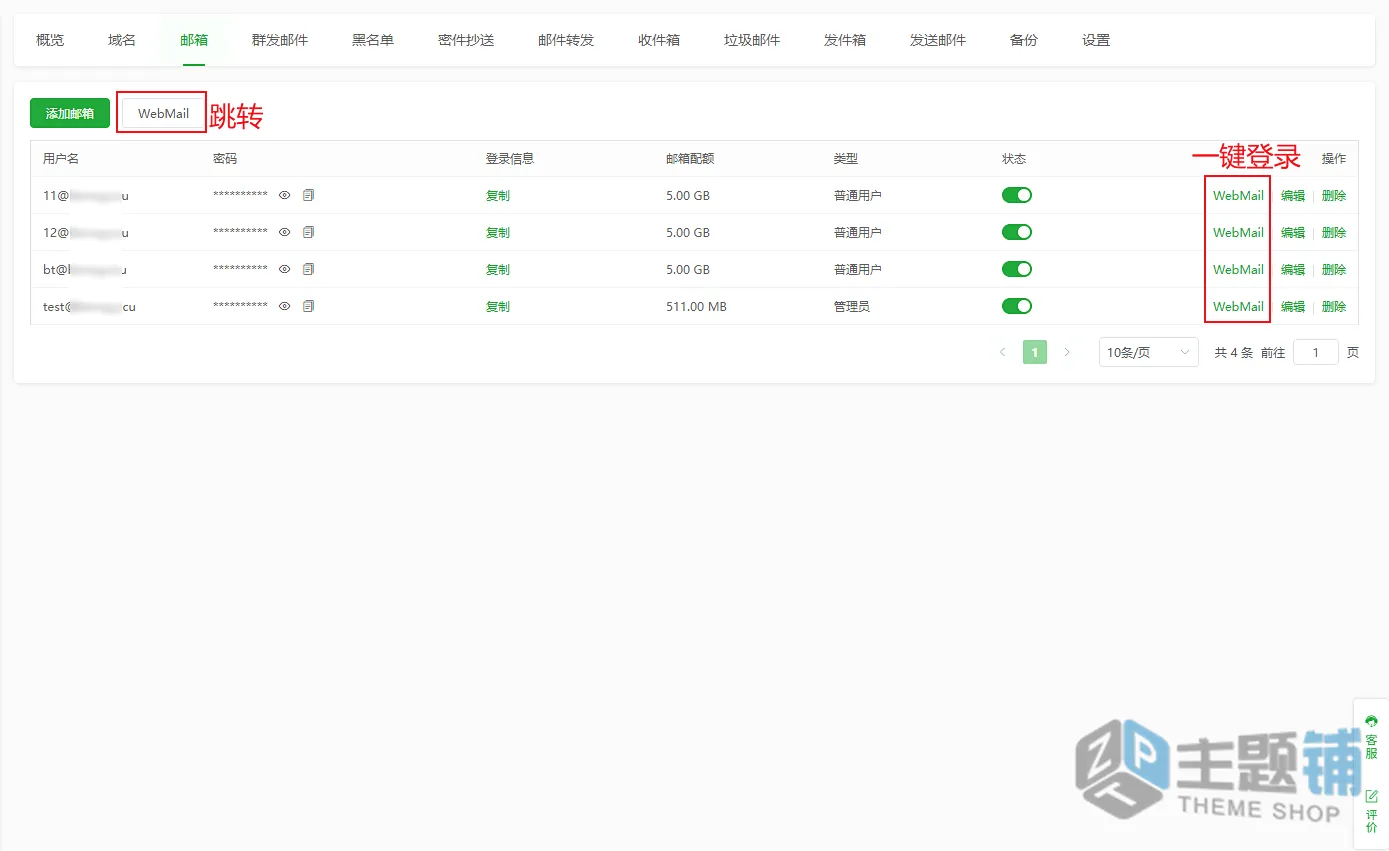The width and height of the screenshot is (1389, 851).
Task: Click 删除 for the 12@ mailbox
Action: point(1334,233)
